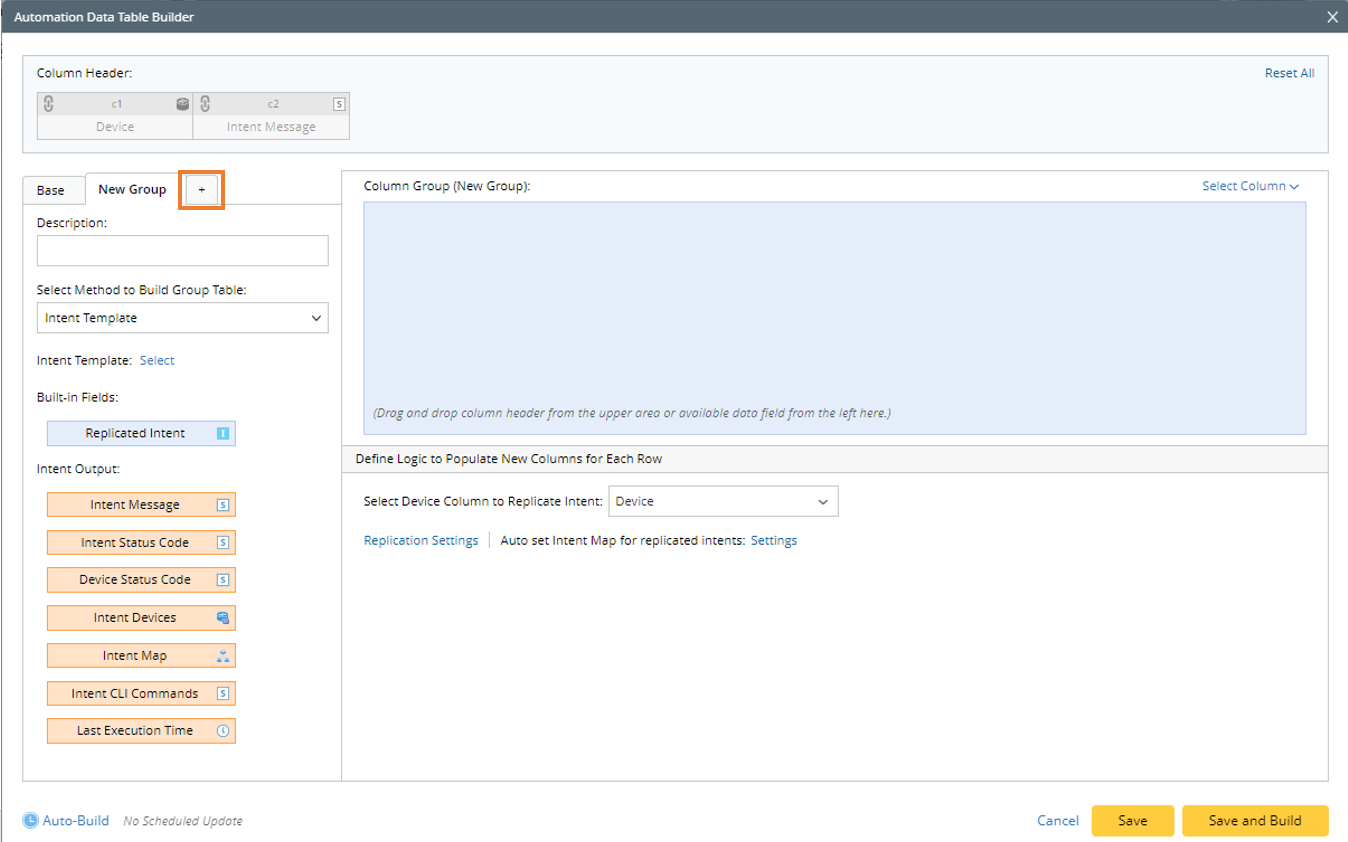The width and height of the screenshot is (1348, 842).
Task: Click the link icon on column c1
Action: click(48, 104)
